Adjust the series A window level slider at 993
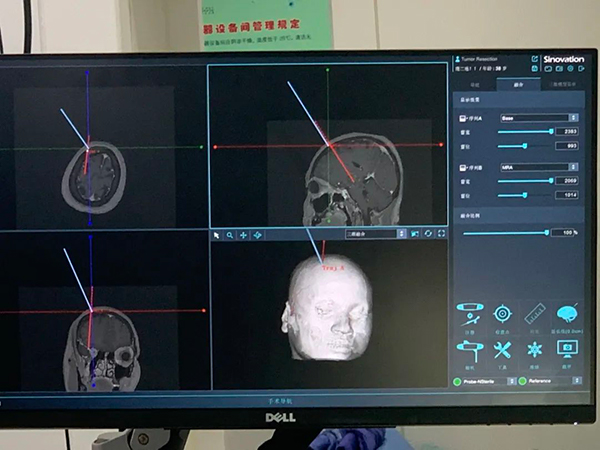Viewport: 600px width, 450px height. 525,146
